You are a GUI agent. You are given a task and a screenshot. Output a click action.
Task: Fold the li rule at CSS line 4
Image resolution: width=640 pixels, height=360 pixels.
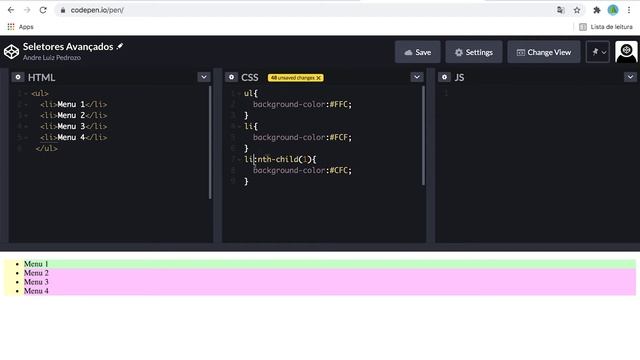click(239, 127)
